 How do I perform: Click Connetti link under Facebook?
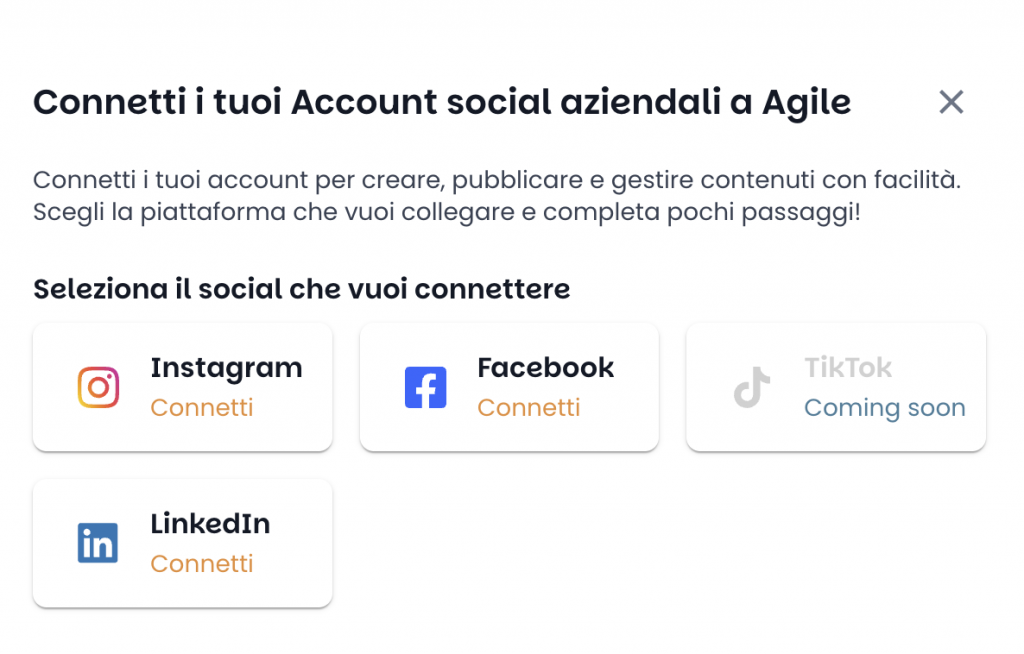tap(528, 408)
